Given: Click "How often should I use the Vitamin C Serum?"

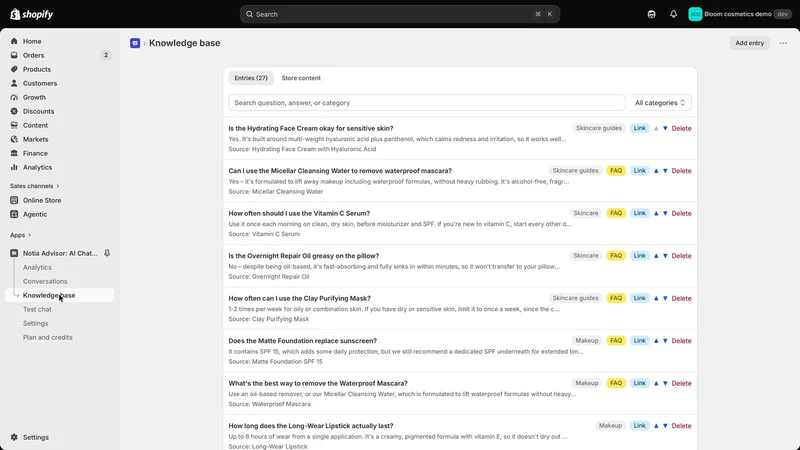Looking at the screenshot, I should pos(299,213).
